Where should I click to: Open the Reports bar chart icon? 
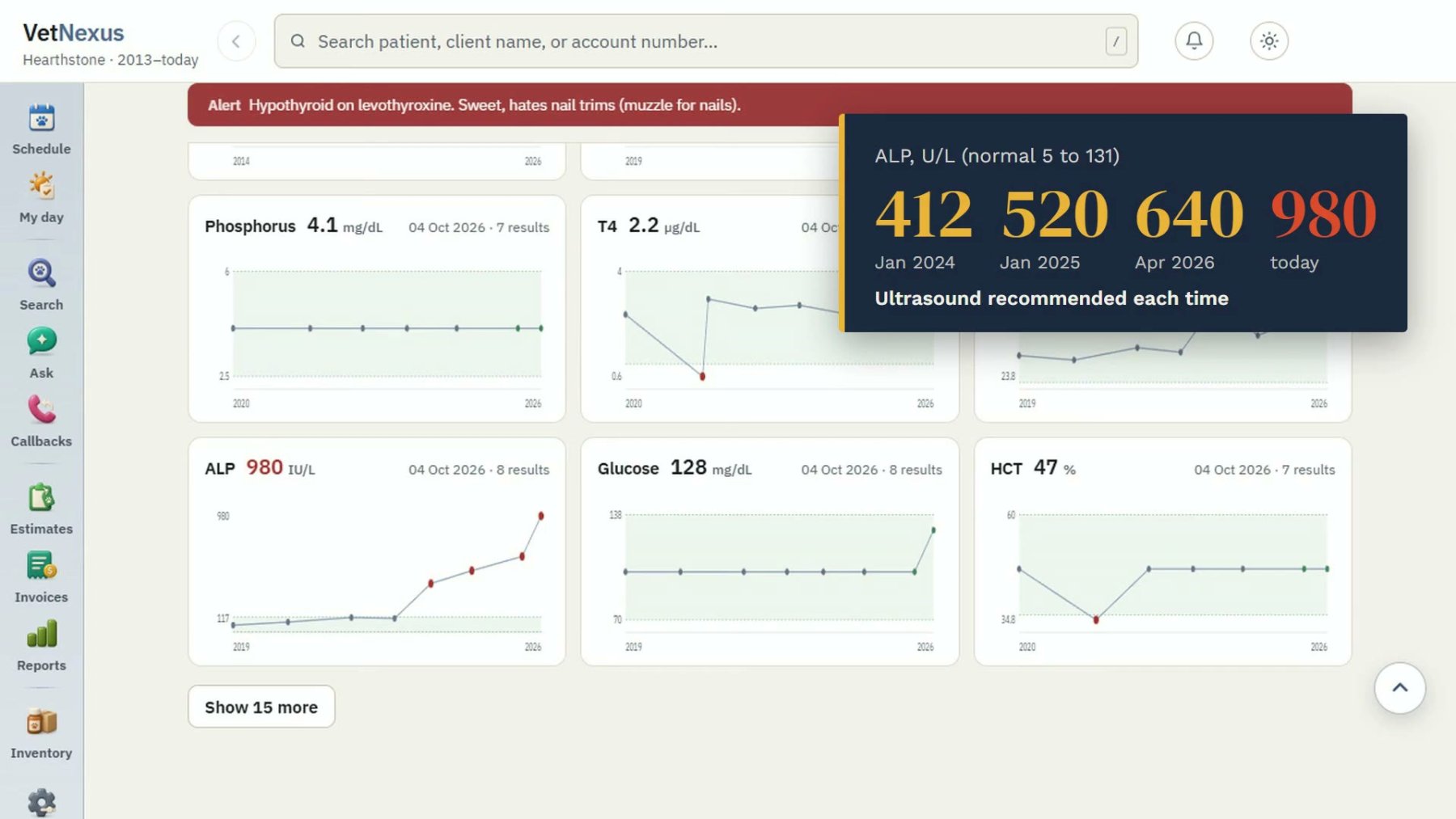pos(41,635)
